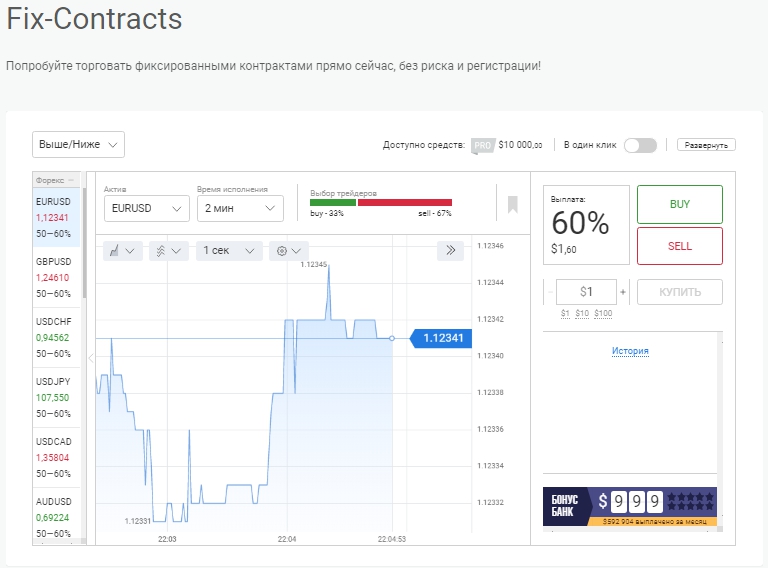Toggle the 'В один клик' switch
768x568 pixels.
(x=640, y=145)
